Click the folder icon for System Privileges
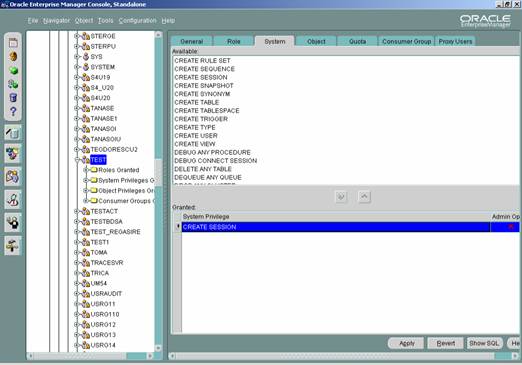Viewport: 522px width, 365px height. tap(94, 180)
